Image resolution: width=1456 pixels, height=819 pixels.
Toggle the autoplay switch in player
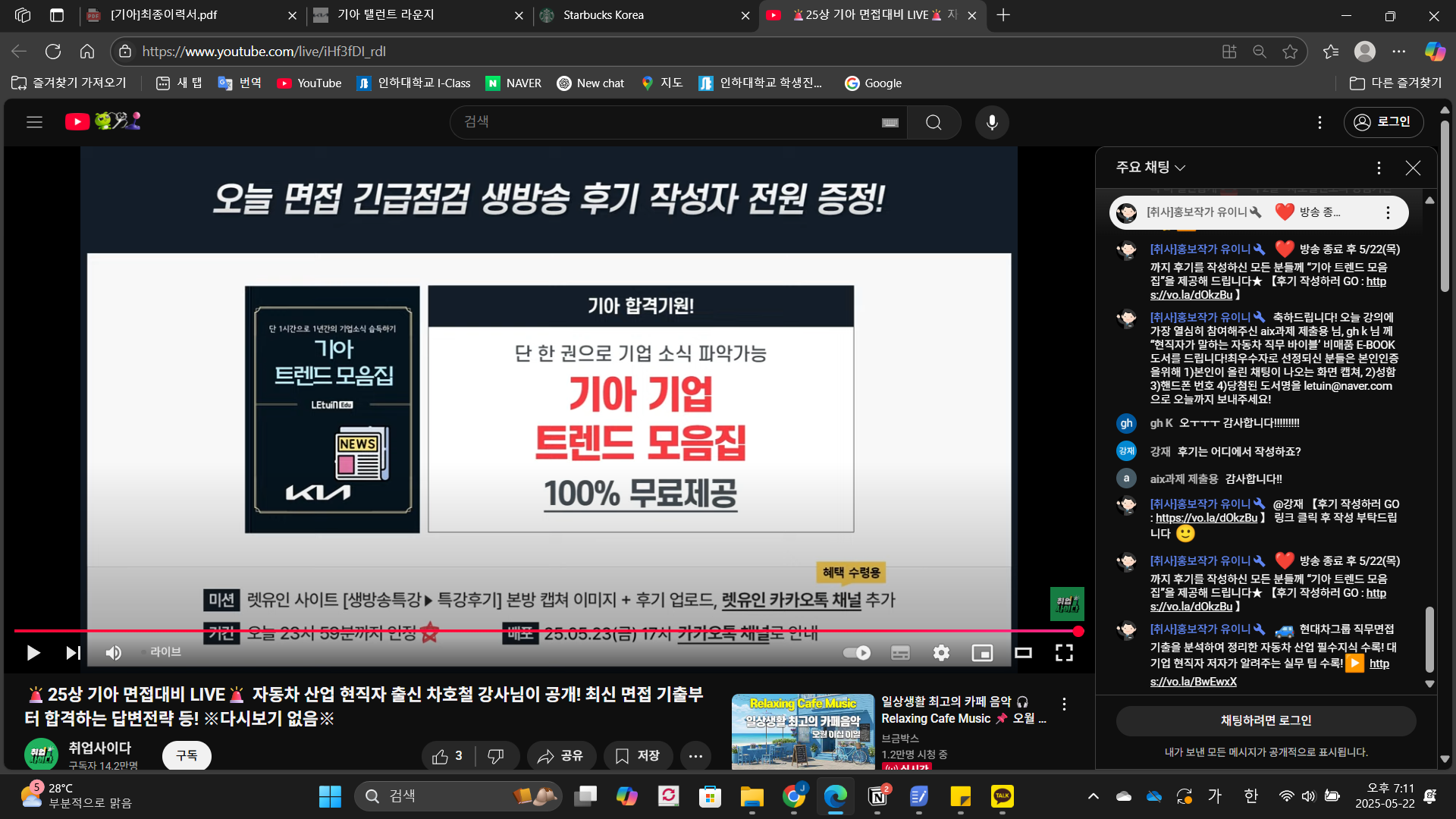coord(857,653)
